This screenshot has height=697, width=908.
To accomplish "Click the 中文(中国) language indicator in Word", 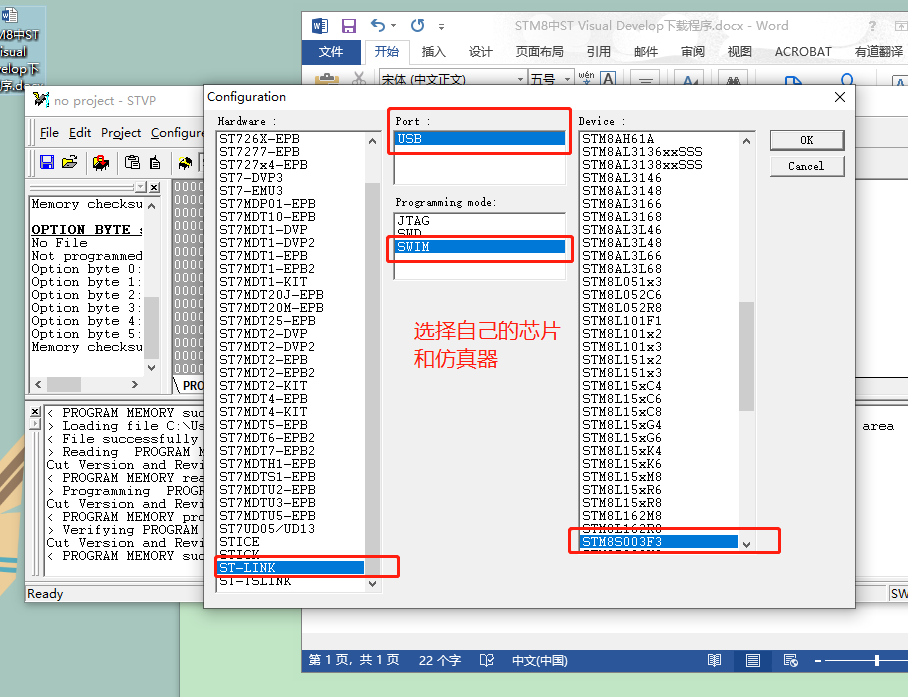I will 540,661.
